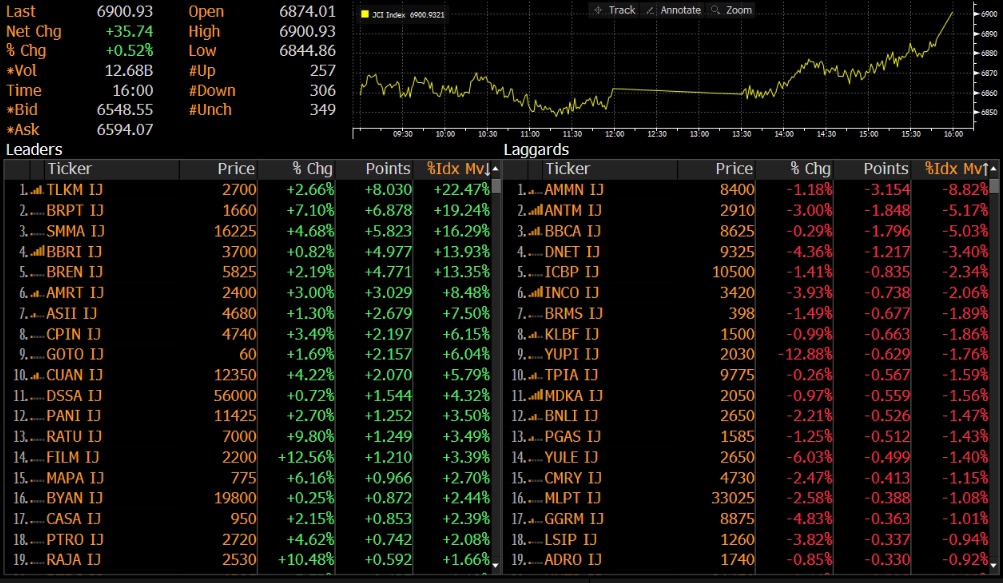The image size is (1003, 583).
Task: Open the BYAN IJ ticker
Action: click(74, 498)
